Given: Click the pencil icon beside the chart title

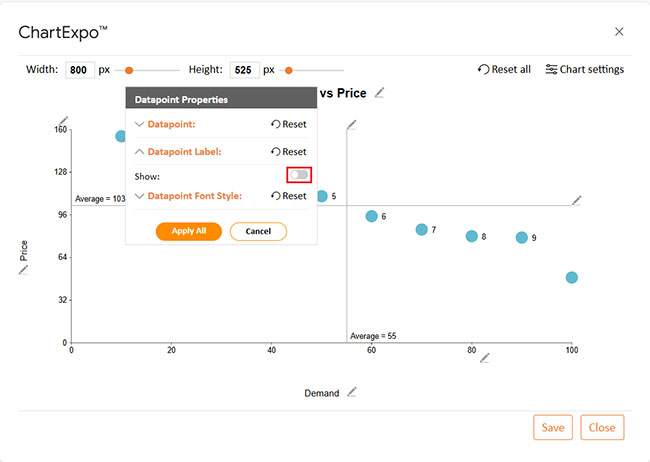Looking at the screenshot, I should point(379,93).
